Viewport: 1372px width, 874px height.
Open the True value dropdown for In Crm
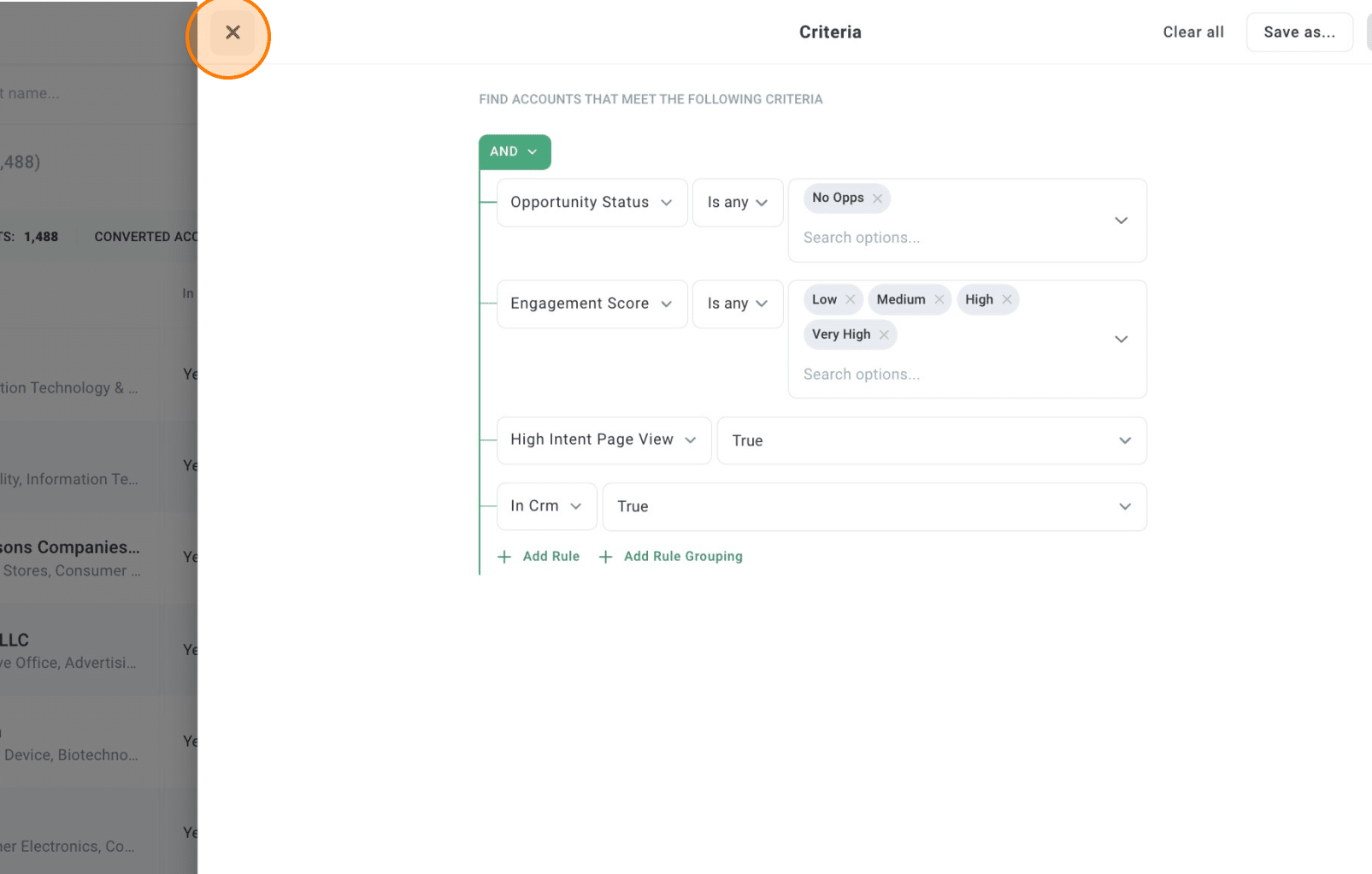click(x=874, y=506)
